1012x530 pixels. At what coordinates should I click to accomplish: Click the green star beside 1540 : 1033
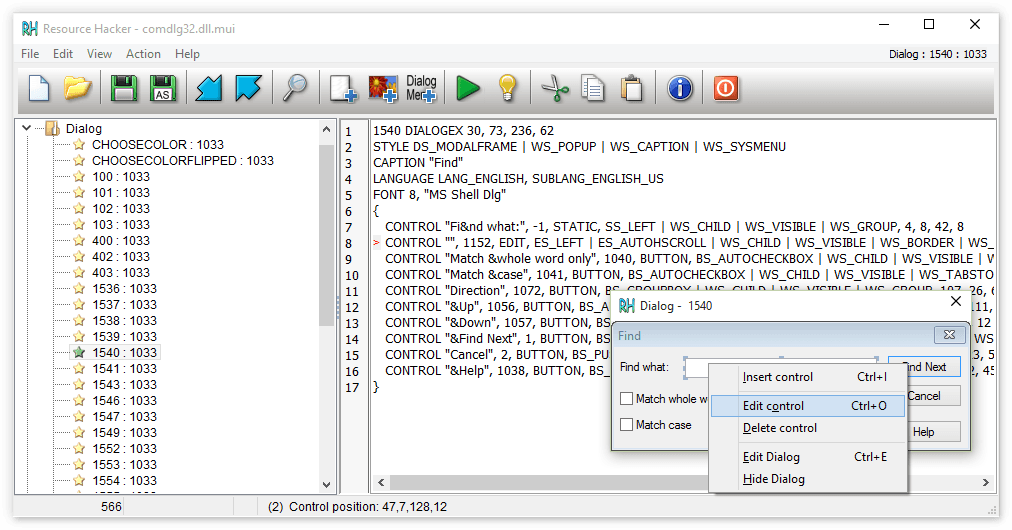[x=79, y=352]
